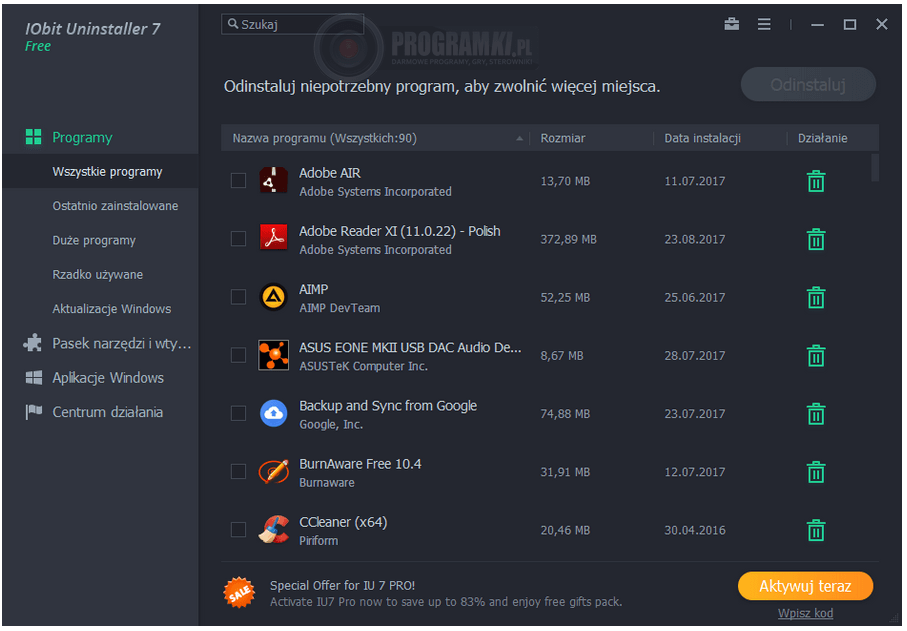This screenshot has width=907, height=631.
Task: Check the BurnAware Free 10.4 checkbox
Action: click(238, 471)
